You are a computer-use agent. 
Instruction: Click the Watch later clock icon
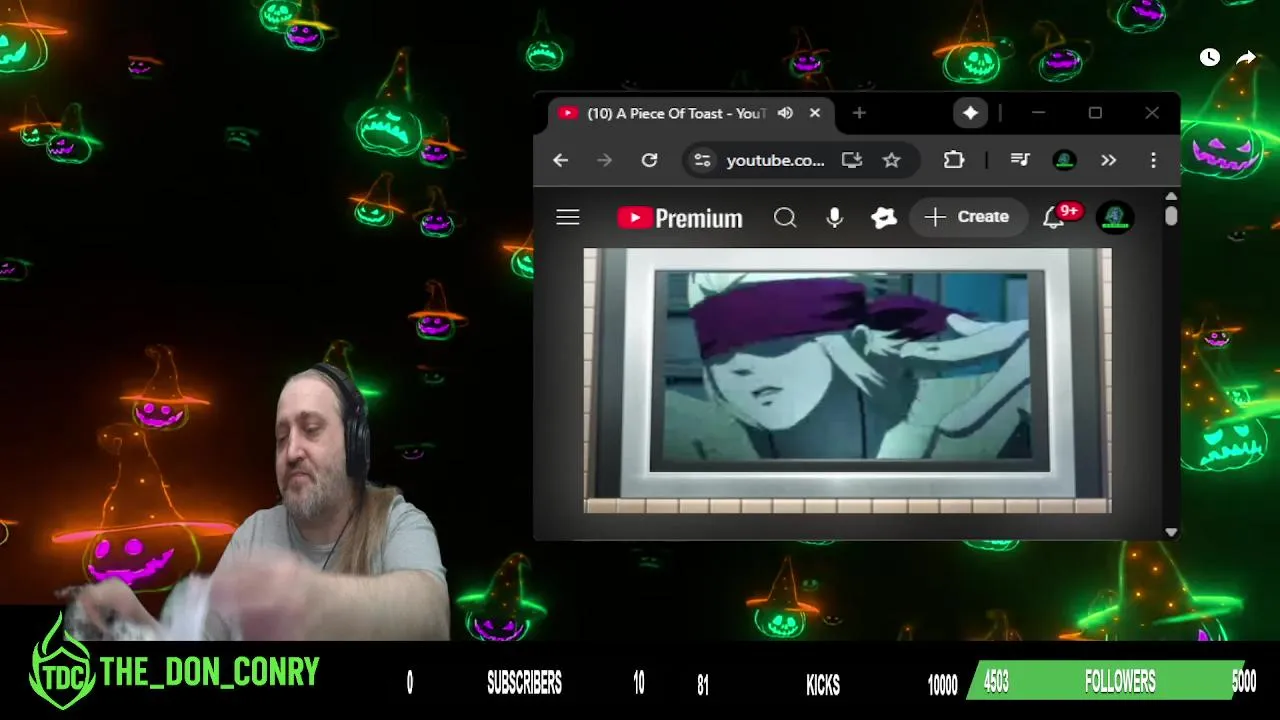pos(1210,57)
